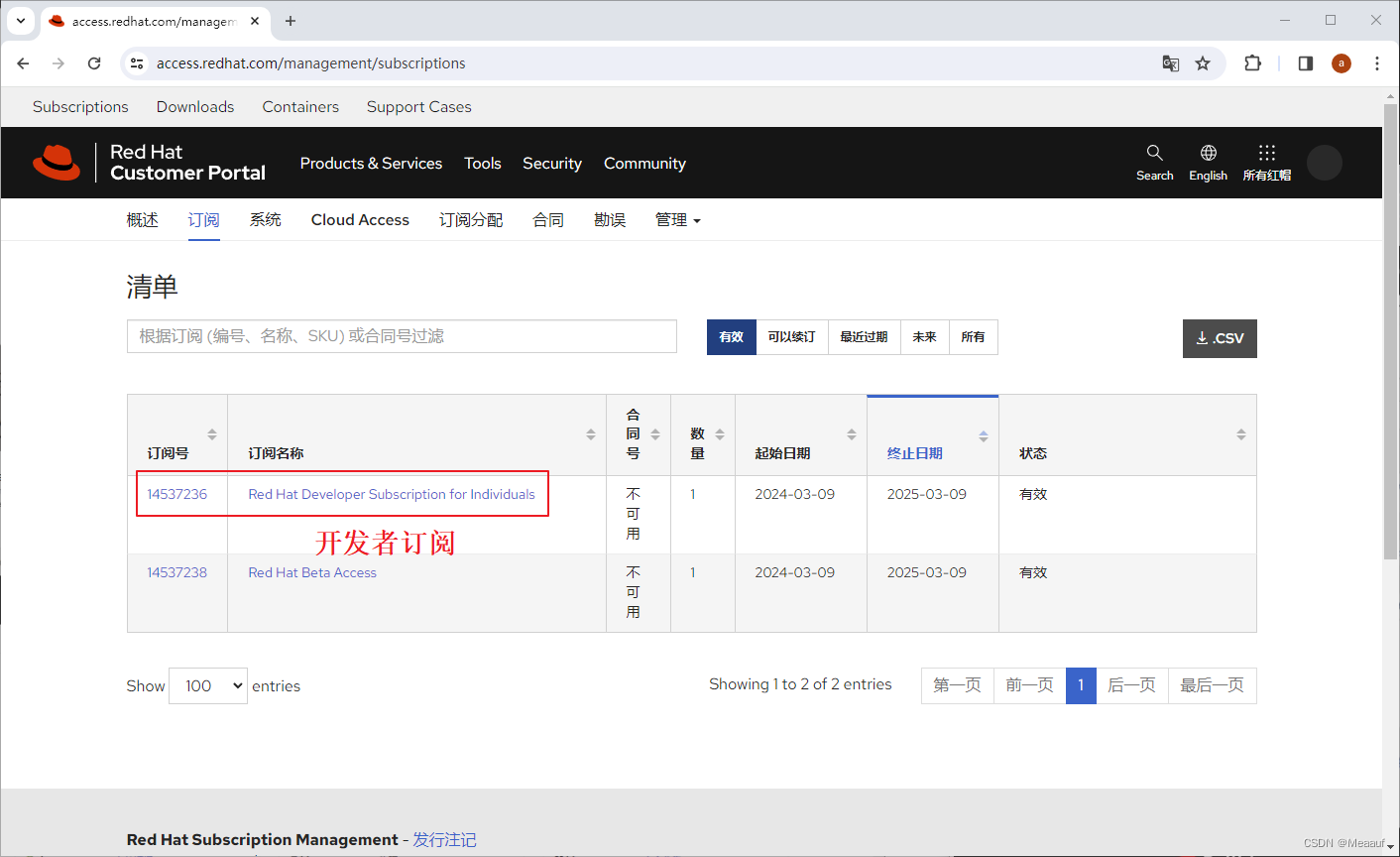Click the browser back arrow
The image size is (1400, 857).
[24, 63]
